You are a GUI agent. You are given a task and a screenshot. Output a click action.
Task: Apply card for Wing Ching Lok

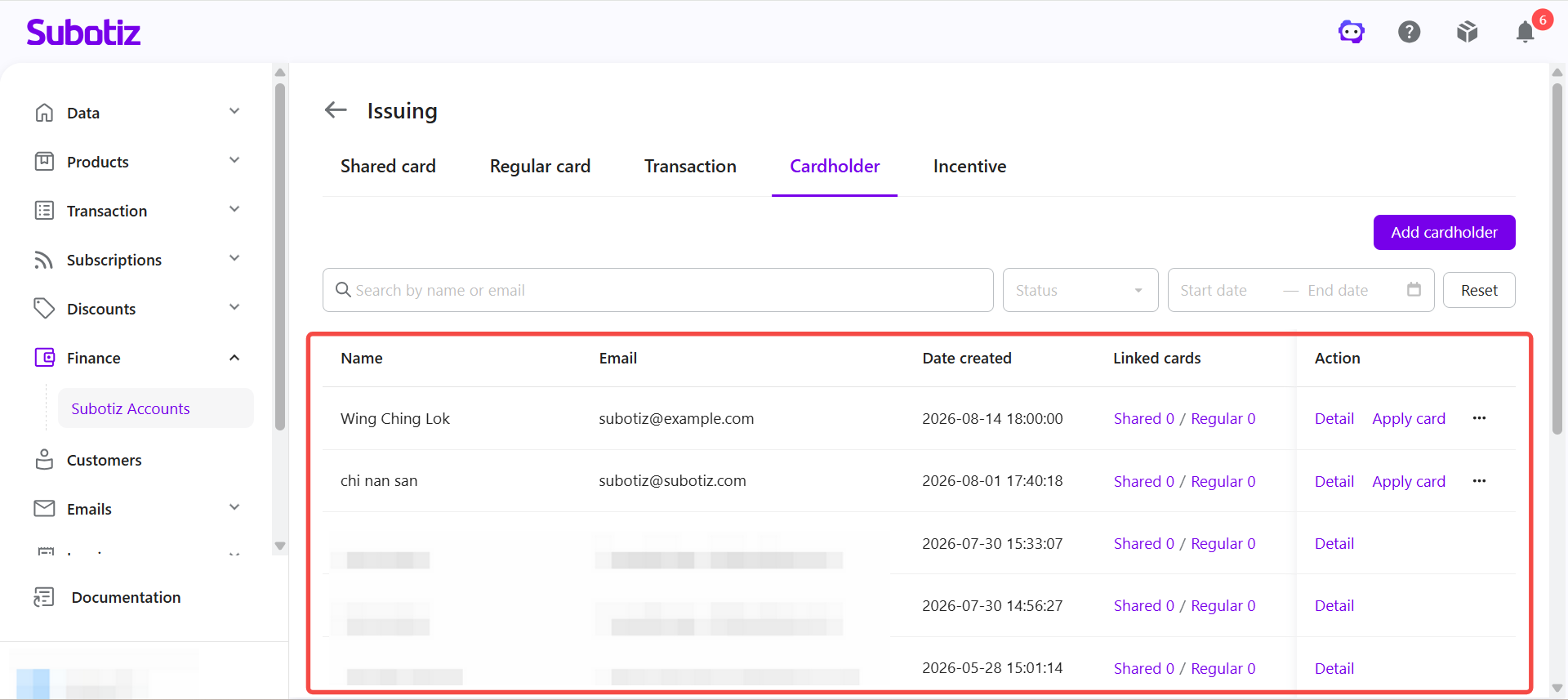point(1409,419)
